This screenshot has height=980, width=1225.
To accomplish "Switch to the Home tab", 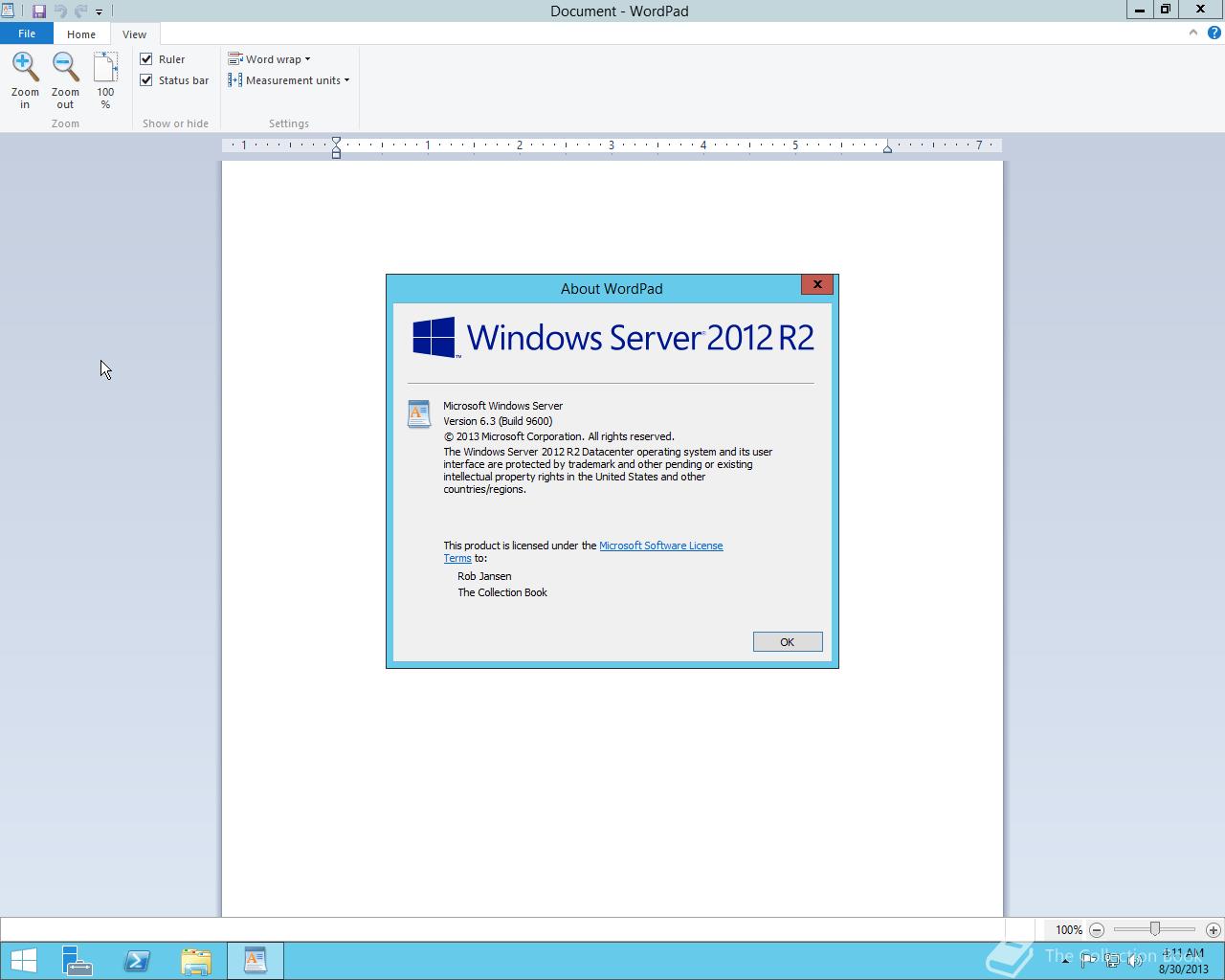I will tap(81, 33).
